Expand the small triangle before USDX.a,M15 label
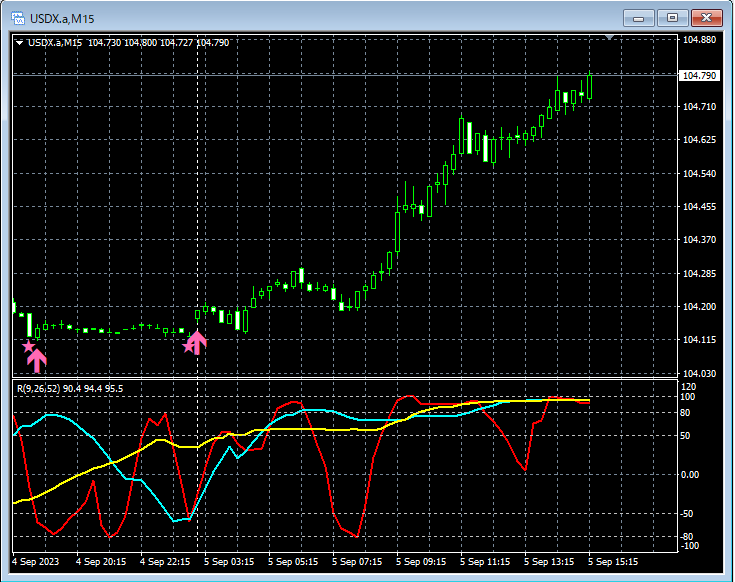 19,43
